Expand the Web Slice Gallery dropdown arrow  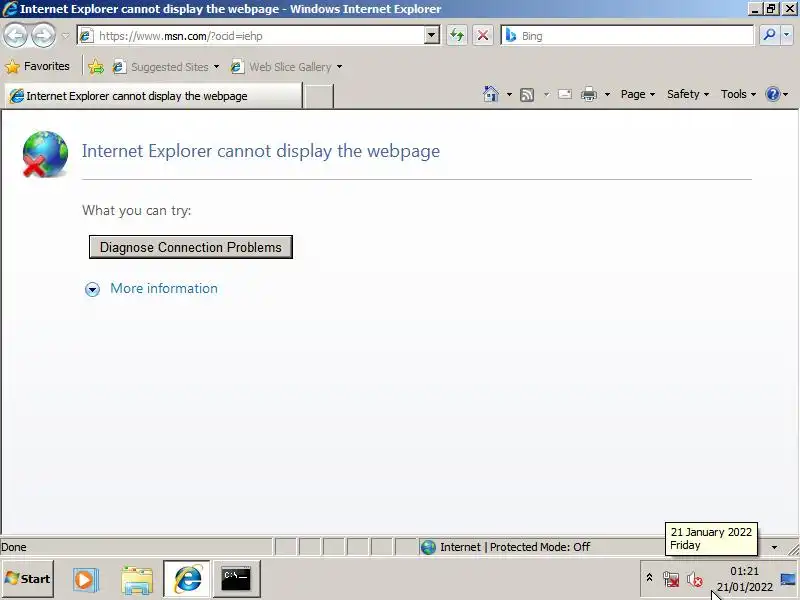pos(339,67)
